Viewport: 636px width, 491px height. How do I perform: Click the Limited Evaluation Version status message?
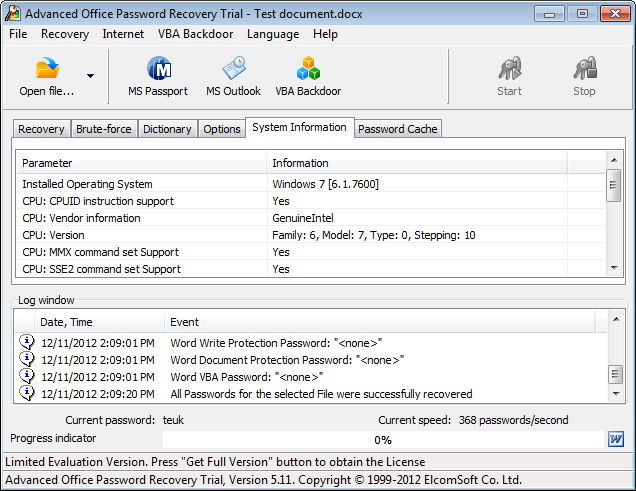tap(215, 462)
